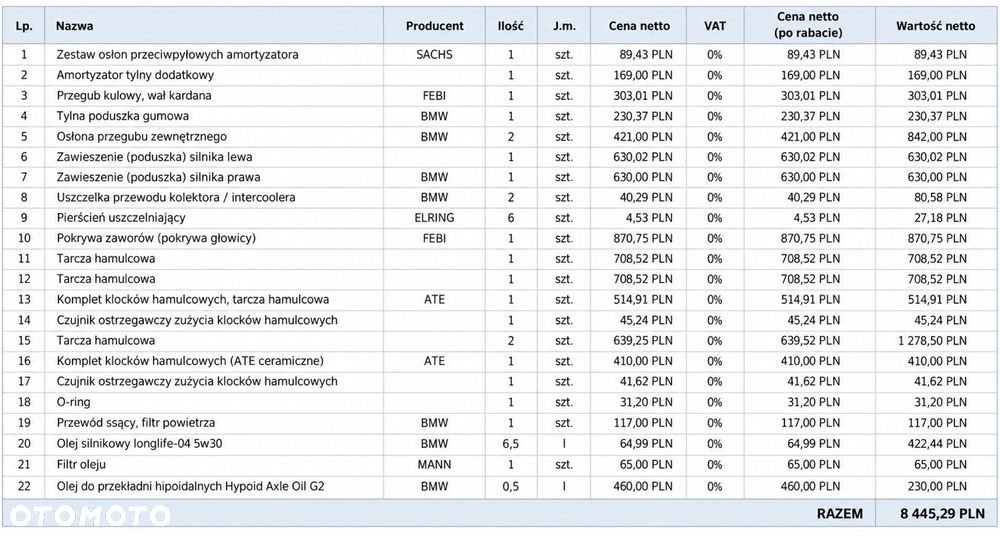Click the 'J.m.' column header
Viewport: 1000px width, 536px height.
(564, 26)
